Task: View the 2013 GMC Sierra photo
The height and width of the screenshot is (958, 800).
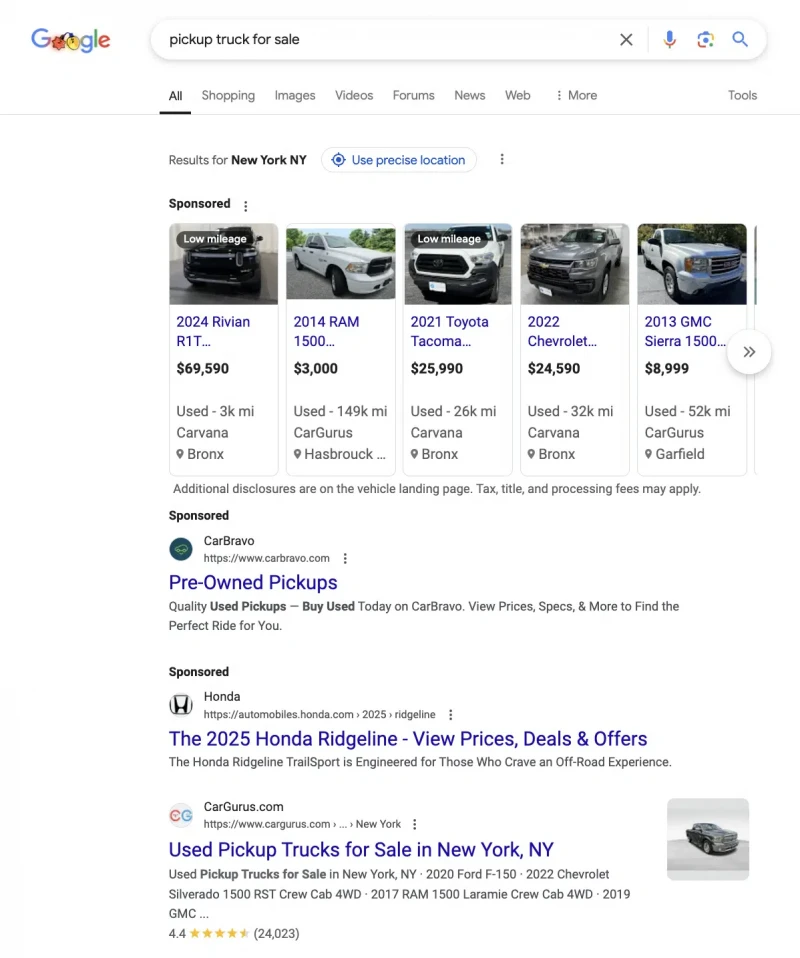Action: [692, 264]
